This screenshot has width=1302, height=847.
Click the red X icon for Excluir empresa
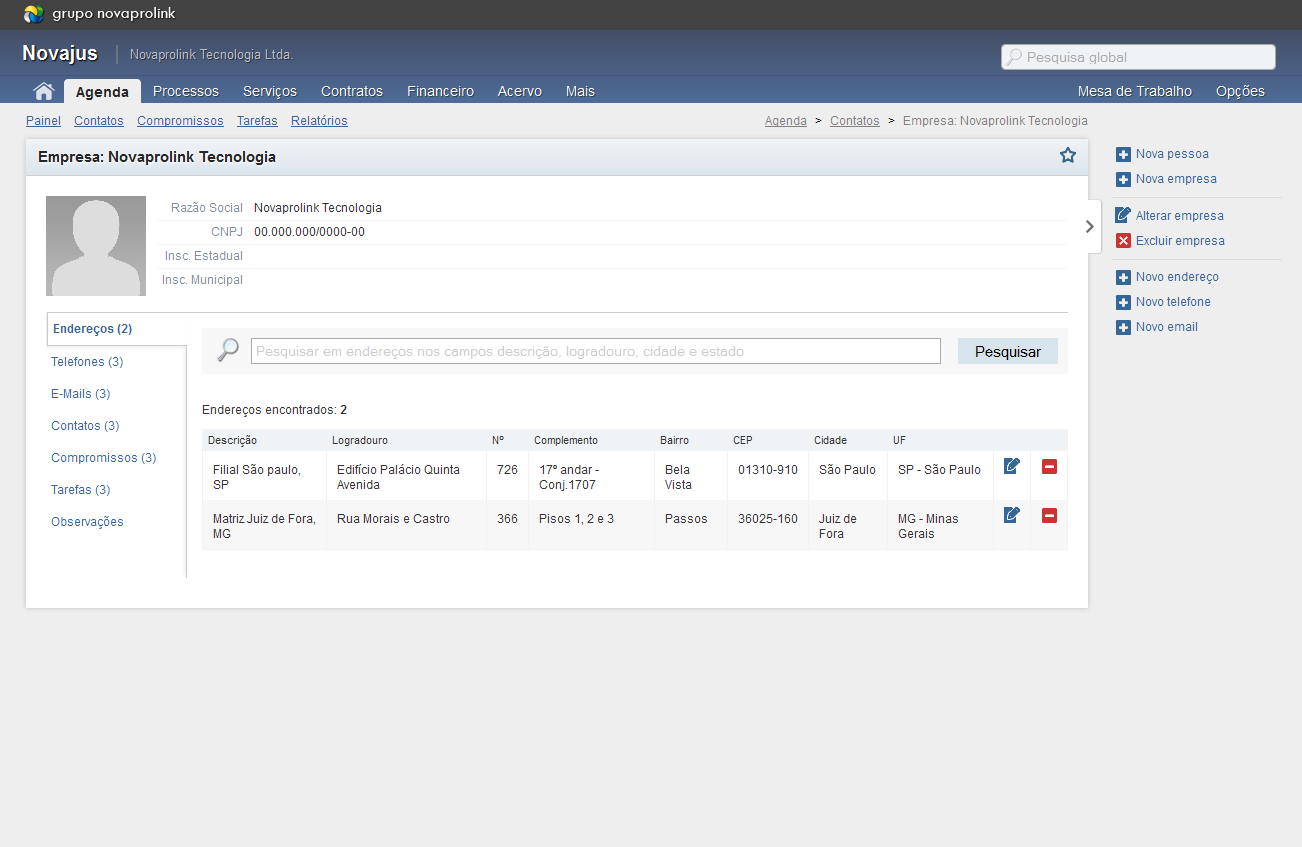1123,240
